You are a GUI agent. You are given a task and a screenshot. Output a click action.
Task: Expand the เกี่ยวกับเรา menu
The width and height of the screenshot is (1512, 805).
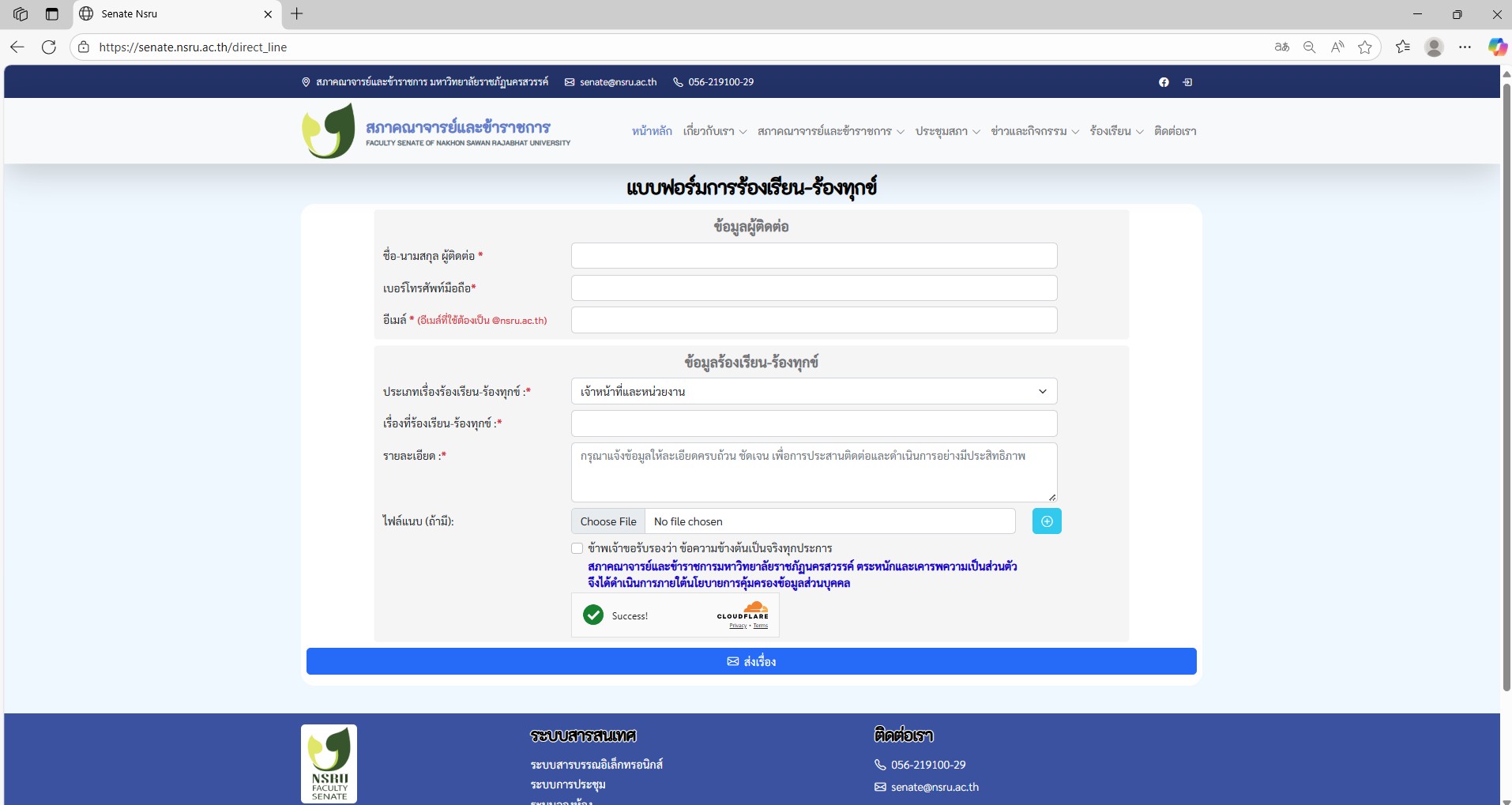[714, 131]
